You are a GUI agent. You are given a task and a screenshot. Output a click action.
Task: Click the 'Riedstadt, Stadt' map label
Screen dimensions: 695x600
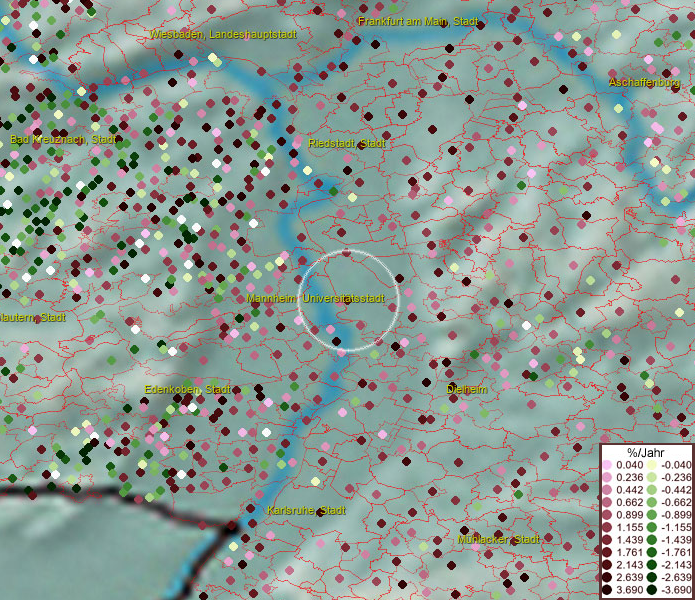pos(347,144)
